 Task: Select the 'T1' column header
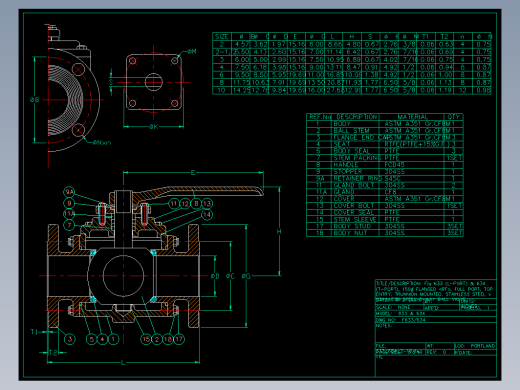click(x=425, y=37)
